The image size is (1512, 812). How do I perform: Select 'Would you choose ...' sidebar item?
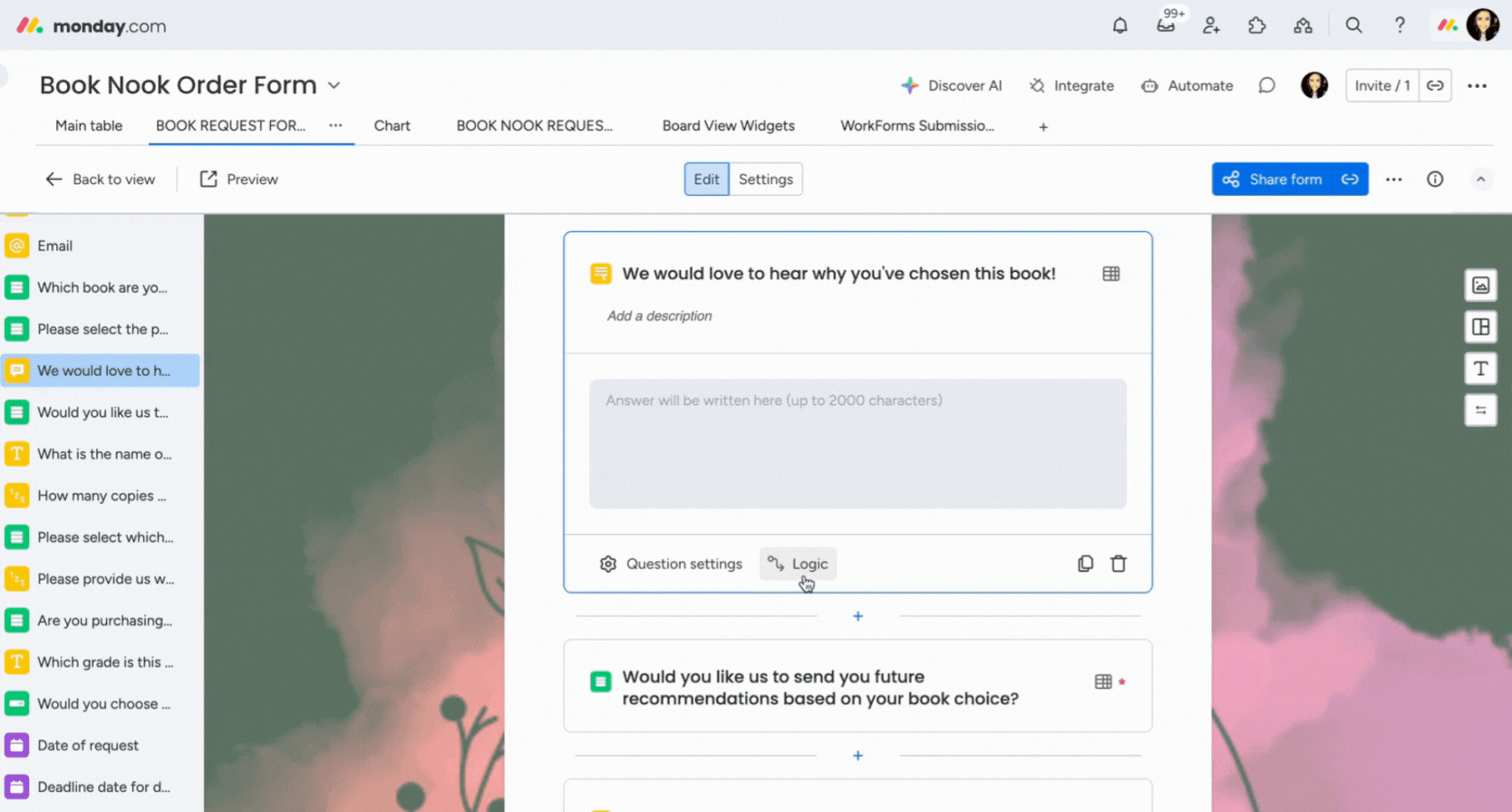point(100,704)
